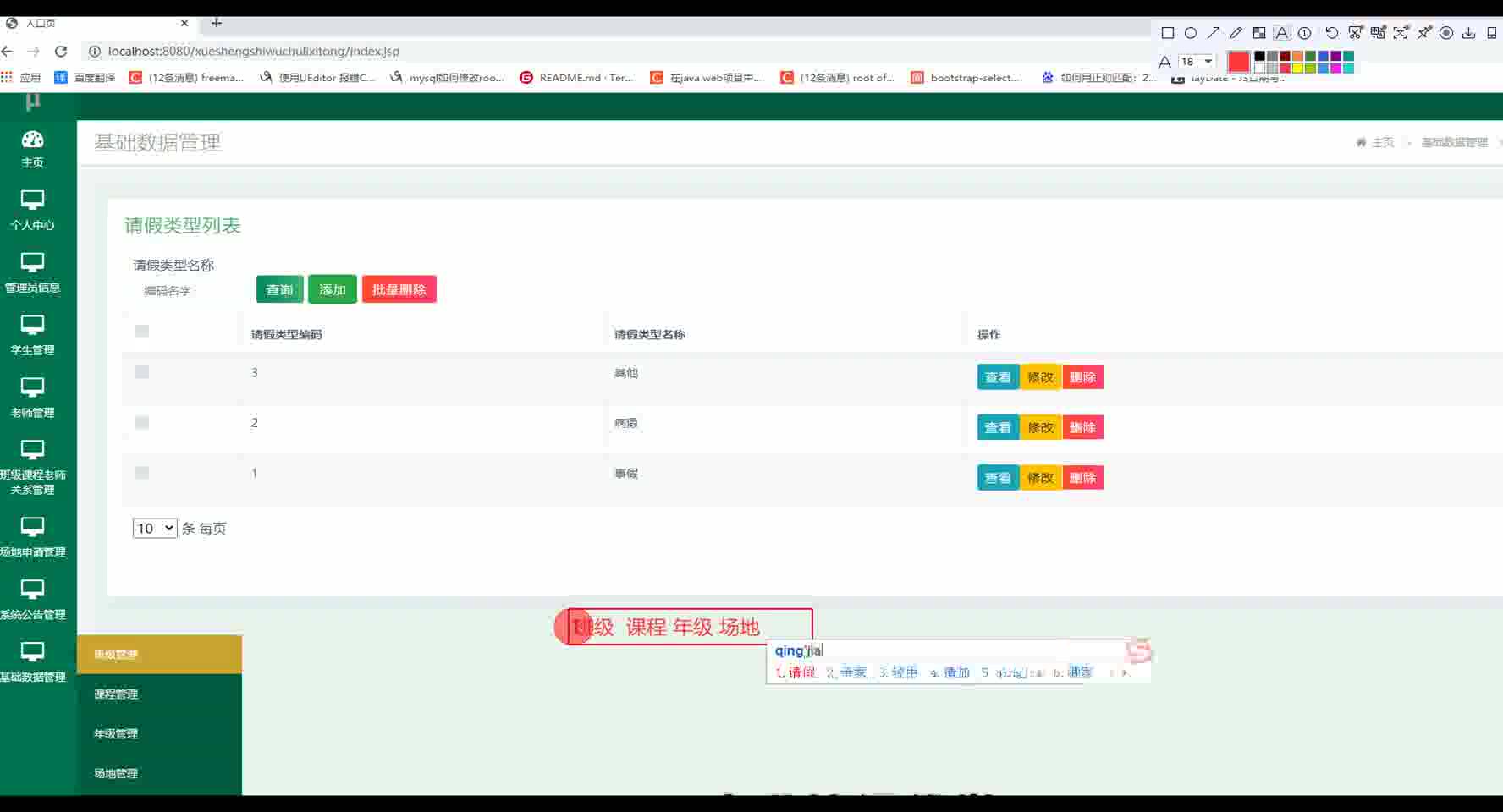Select the 年级管理 submenu item
1503x812 pixels.
(x=159, y=734)
